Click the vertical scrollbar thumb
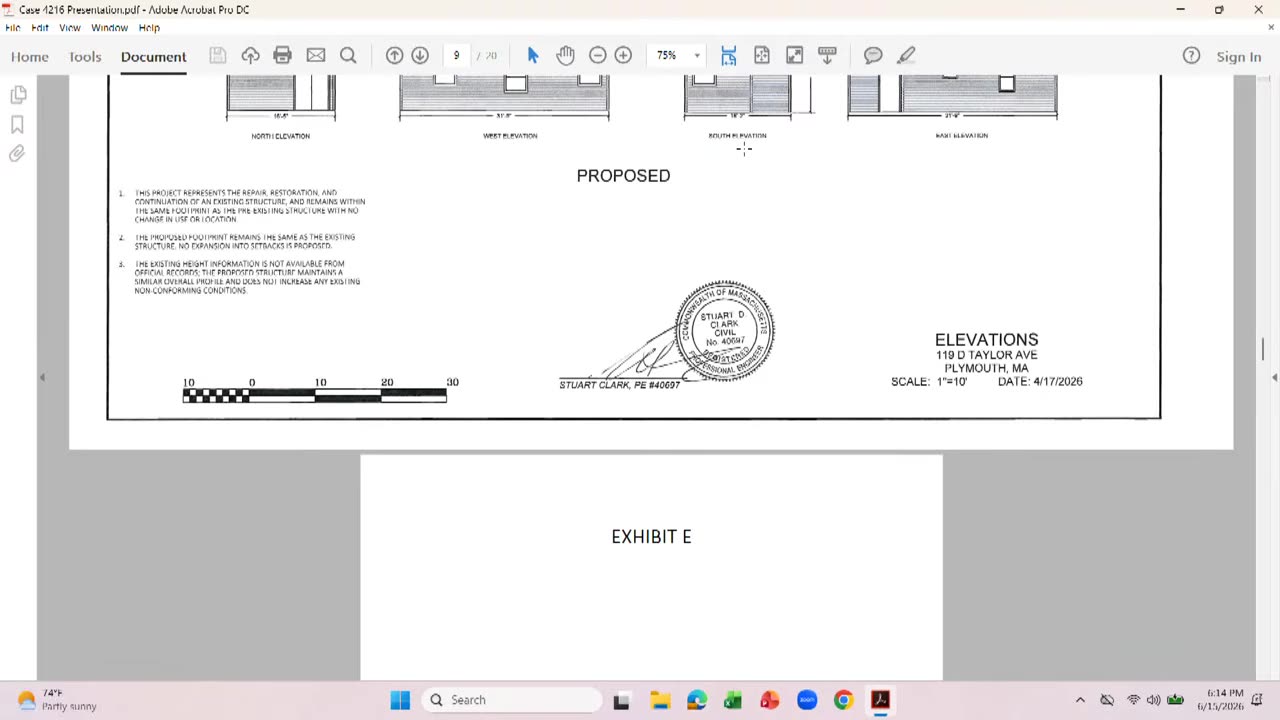This screenshot has height=720, width=1280. [x=1263, y=349]
